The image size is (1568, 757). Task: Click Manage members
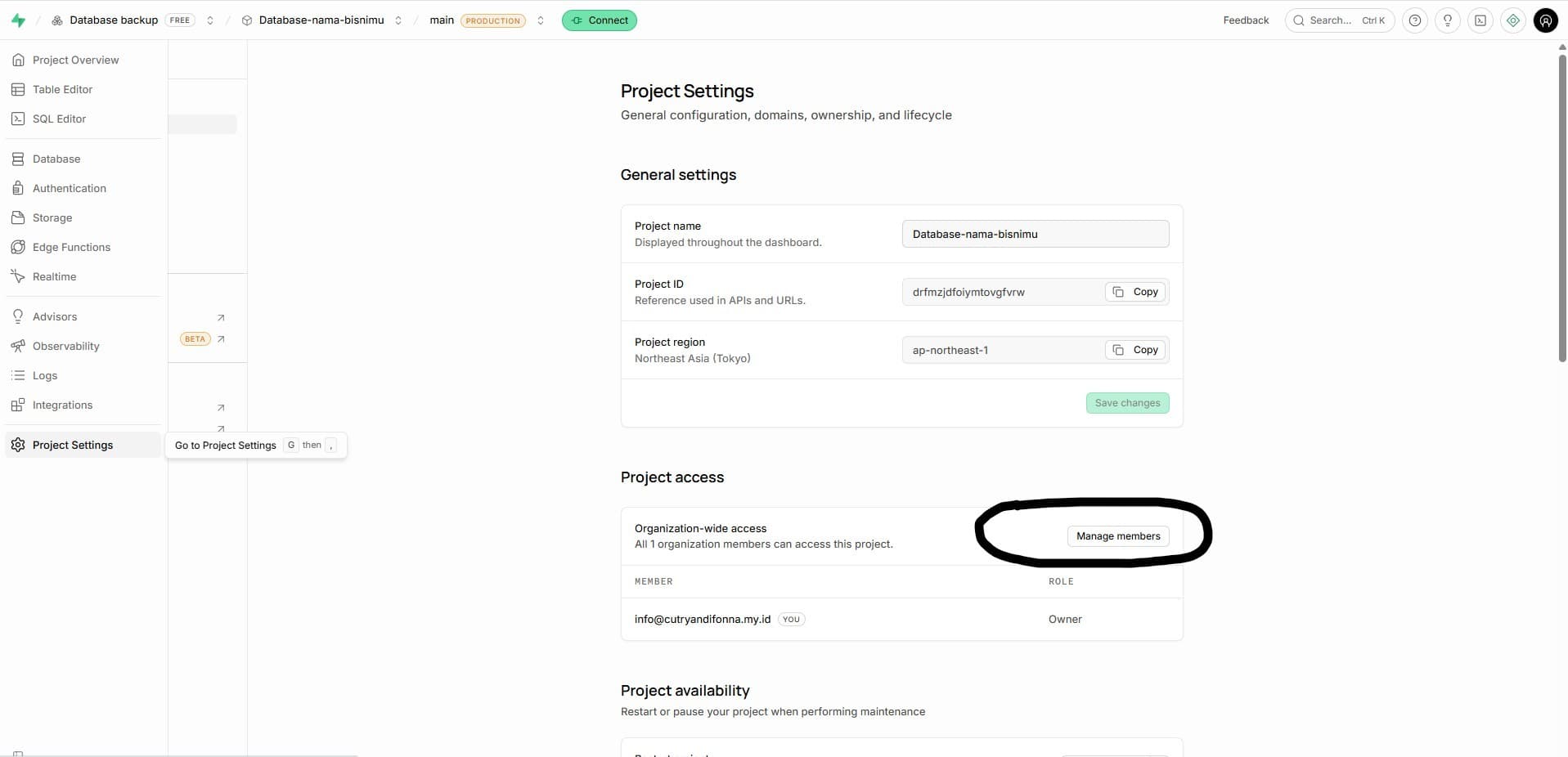coord(1117,536)
